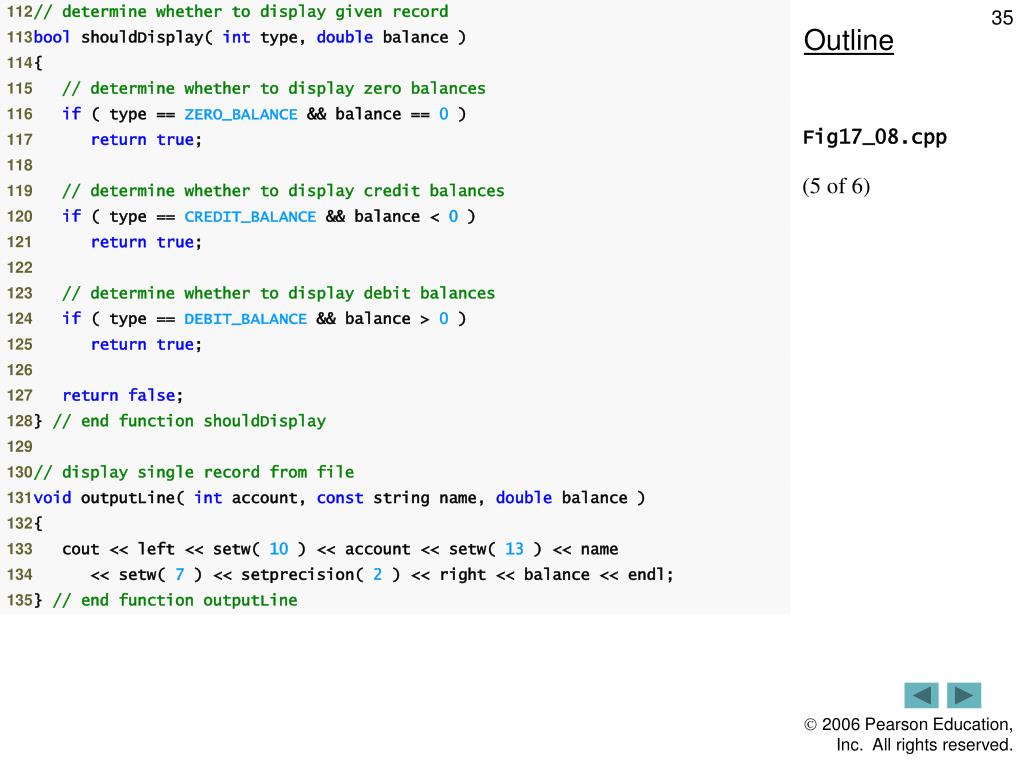The height and width of the screenshot is (768, 1024).
Task: Click the comment 'display single record from file'
Action: pyautogui.click(x=194, y=472)
